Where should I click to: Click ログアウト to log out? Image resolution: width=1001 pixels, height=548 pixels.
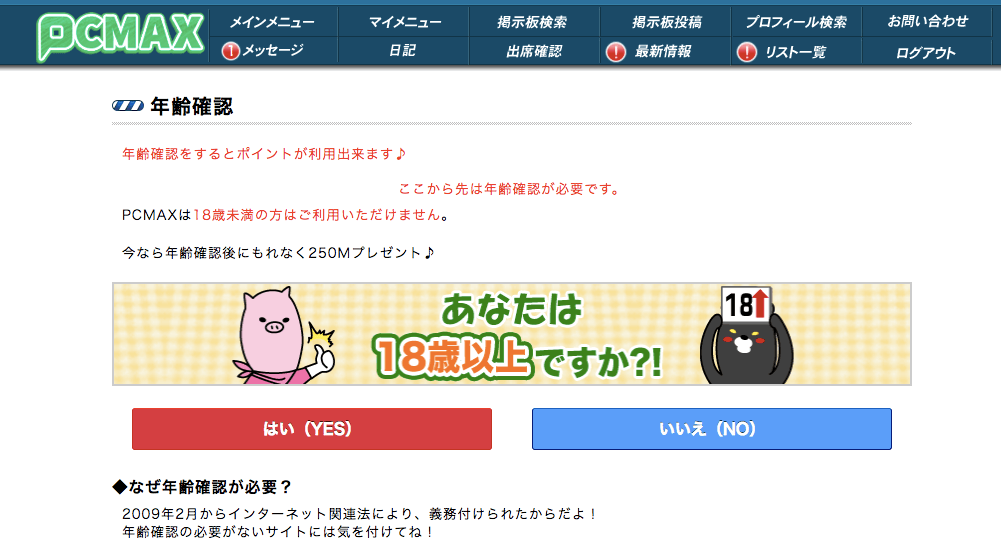coord(926,53)
